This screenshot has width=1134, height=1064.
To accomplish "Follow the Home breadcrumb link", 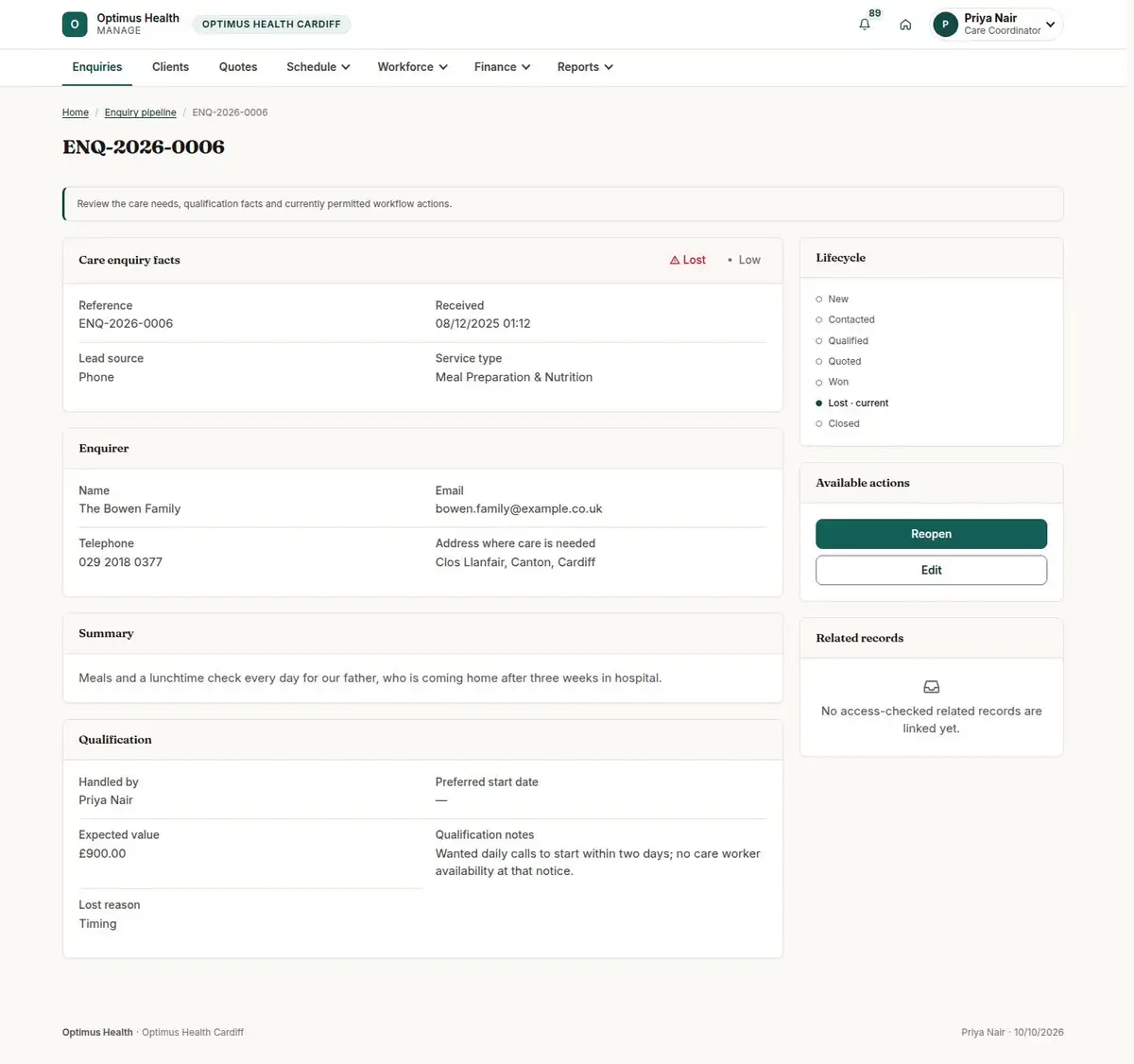I will tap(76, 112).
